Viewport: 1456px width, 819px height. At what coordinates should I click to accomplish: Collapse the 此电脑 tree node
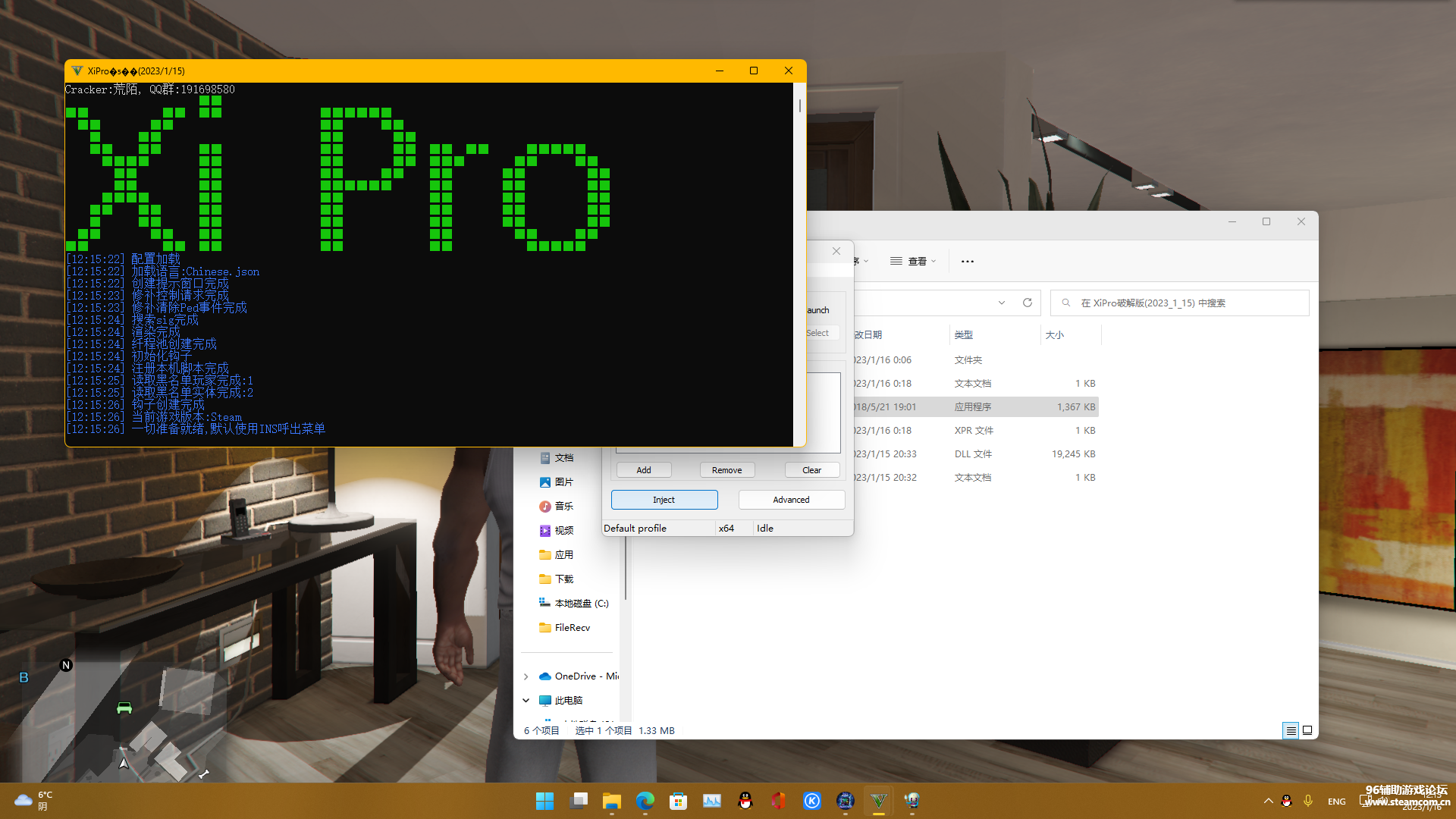coord(526,701)
